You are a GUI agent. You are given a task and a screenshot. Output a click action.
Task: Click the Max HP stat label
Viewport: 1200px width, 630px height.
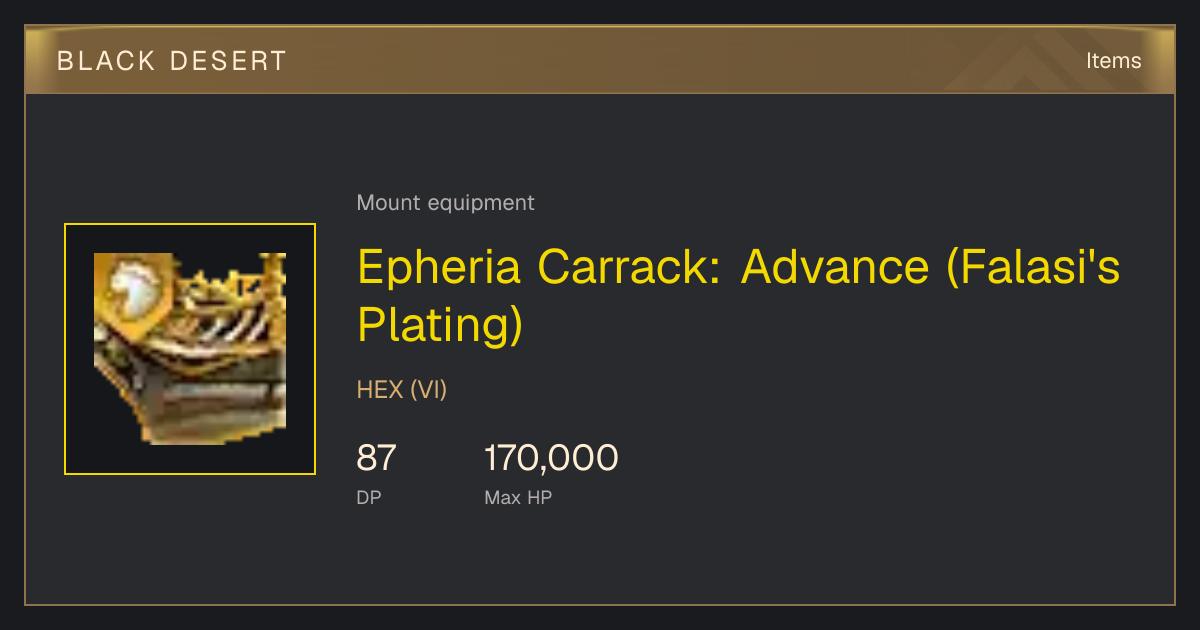tap(518, 497)
